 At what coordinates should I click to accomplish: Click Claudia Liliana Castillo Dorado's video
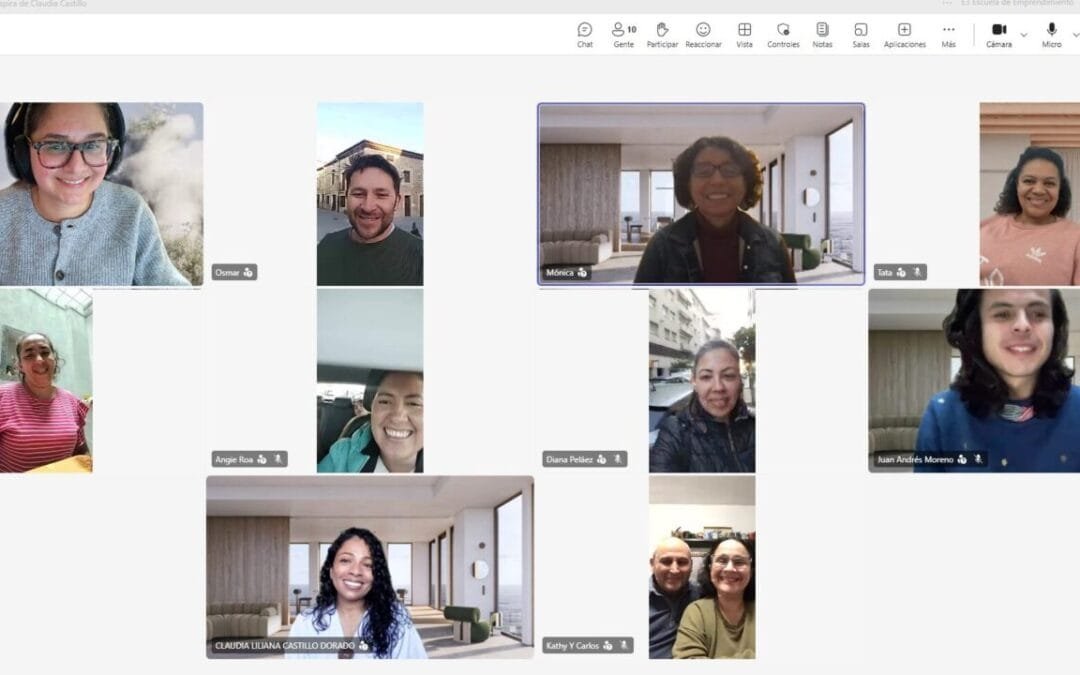pos(369,566)
